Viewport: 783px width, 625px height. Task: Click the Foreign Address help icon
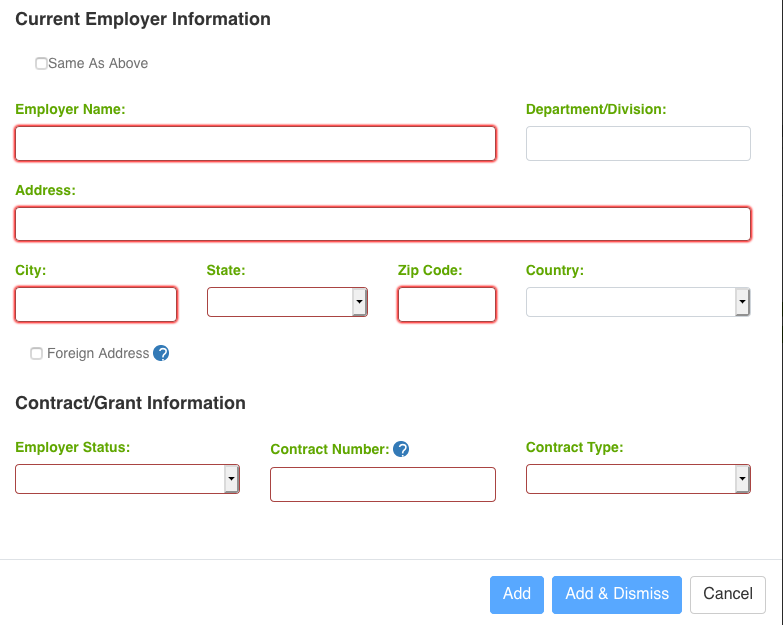pos(161,353)
